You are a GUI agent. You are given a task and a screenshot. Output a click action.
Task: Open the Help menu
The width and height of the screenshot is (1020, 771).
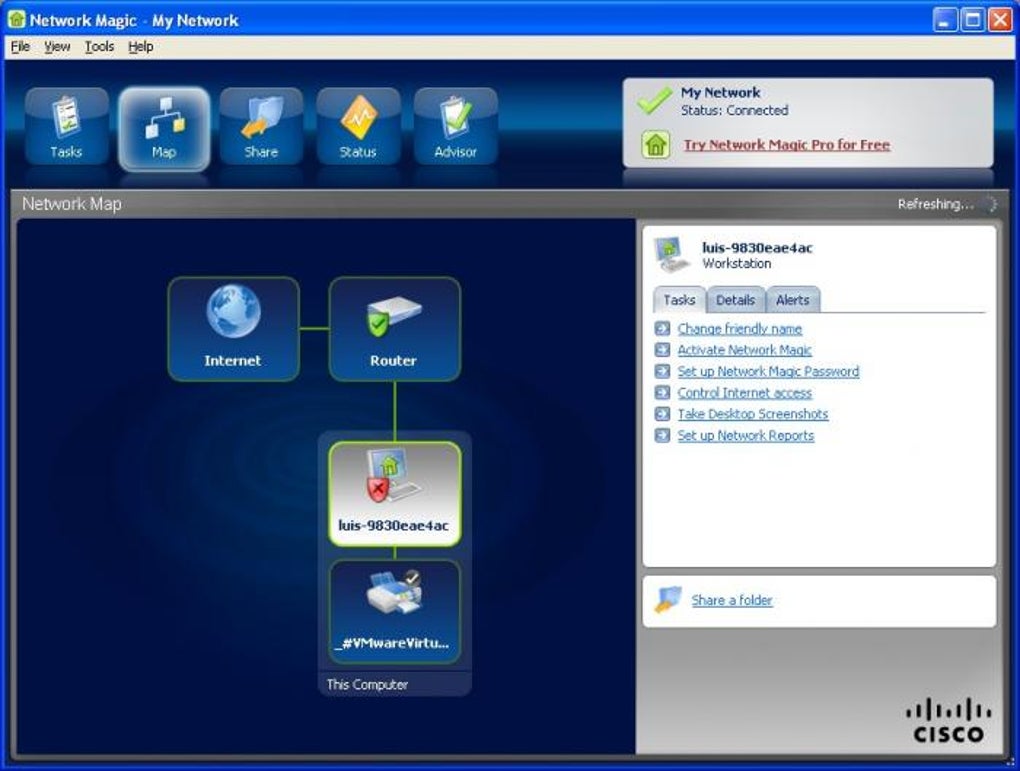tap(141, 47)
